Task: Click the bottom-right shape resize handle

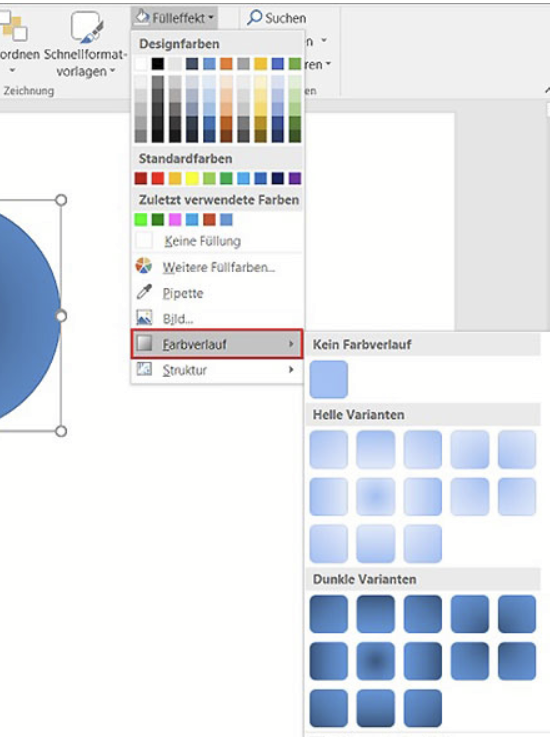Action: [61, 431]
